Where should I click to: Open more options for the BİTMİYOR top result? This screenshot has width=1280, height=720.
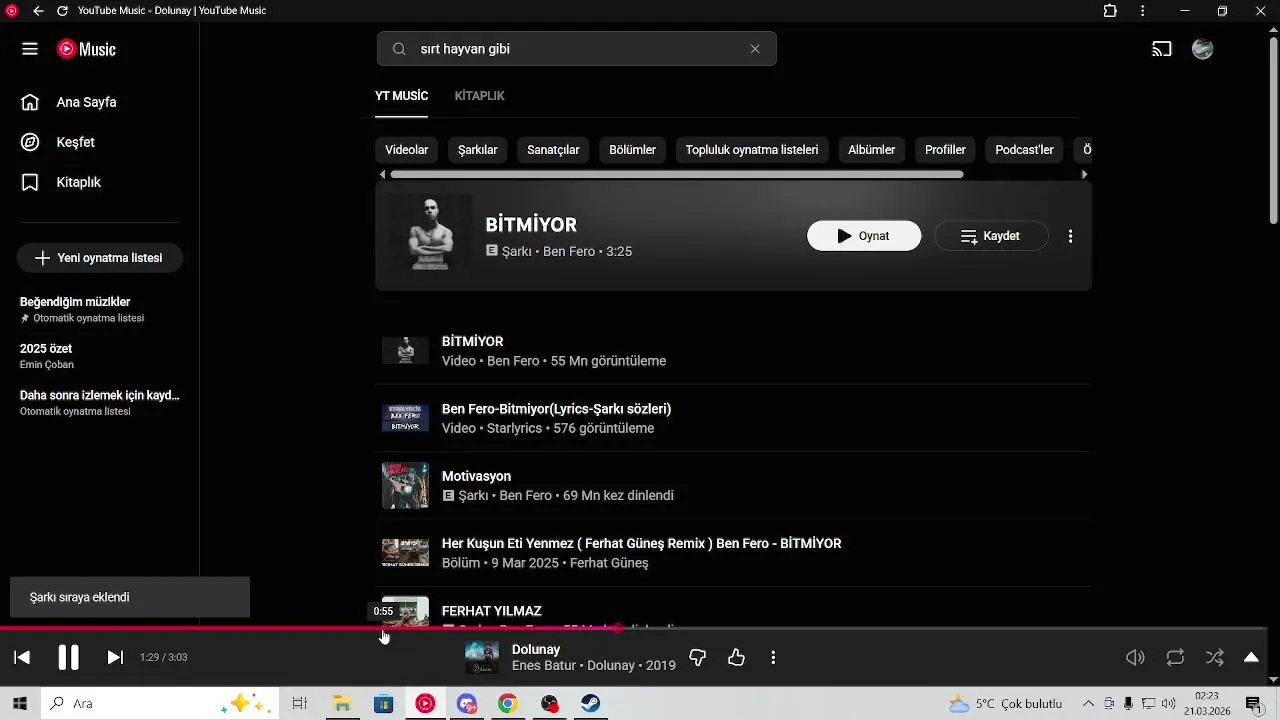[1071, 236]
